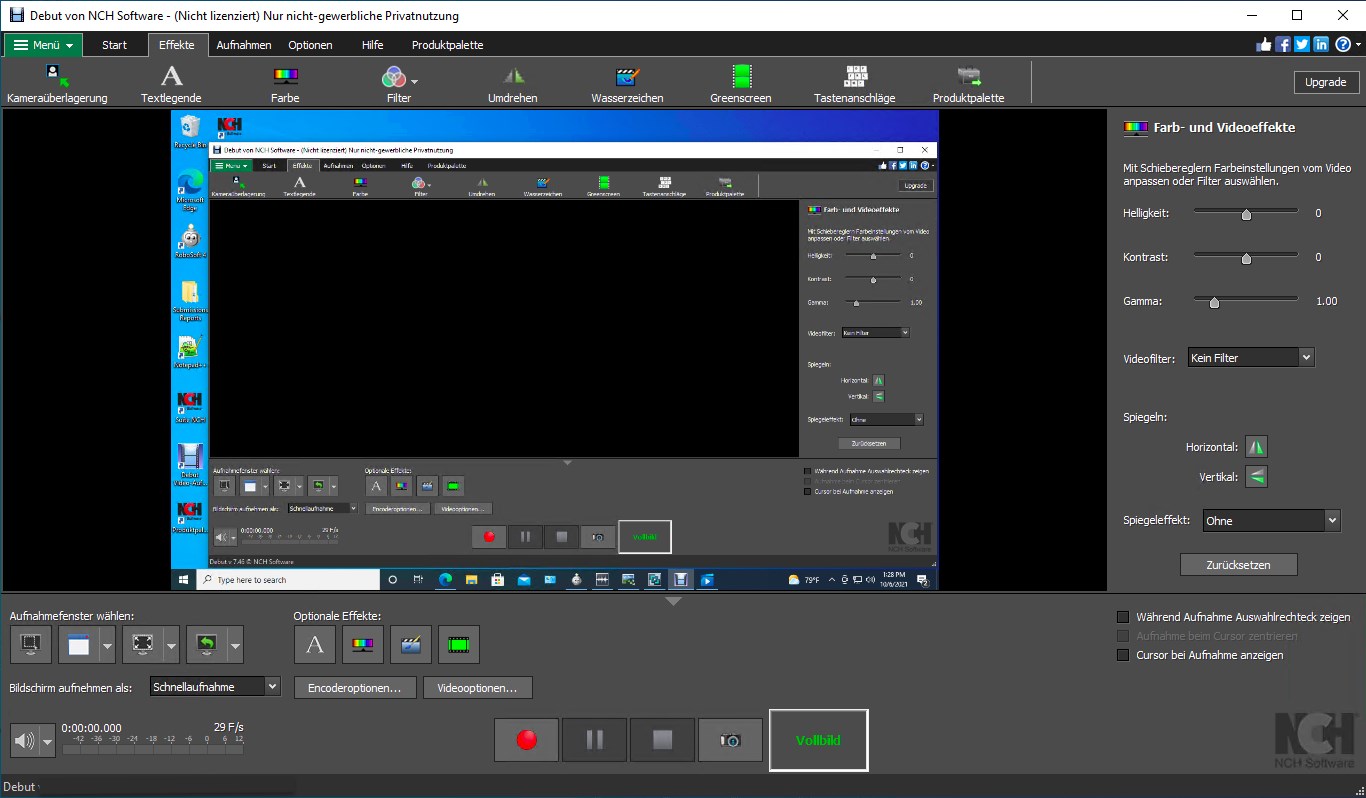Image resolution: width=1366 pixels, height=798 pixels.
Task: Switch to the Aufnahmen tab
Action: click(x=244, y=45)
